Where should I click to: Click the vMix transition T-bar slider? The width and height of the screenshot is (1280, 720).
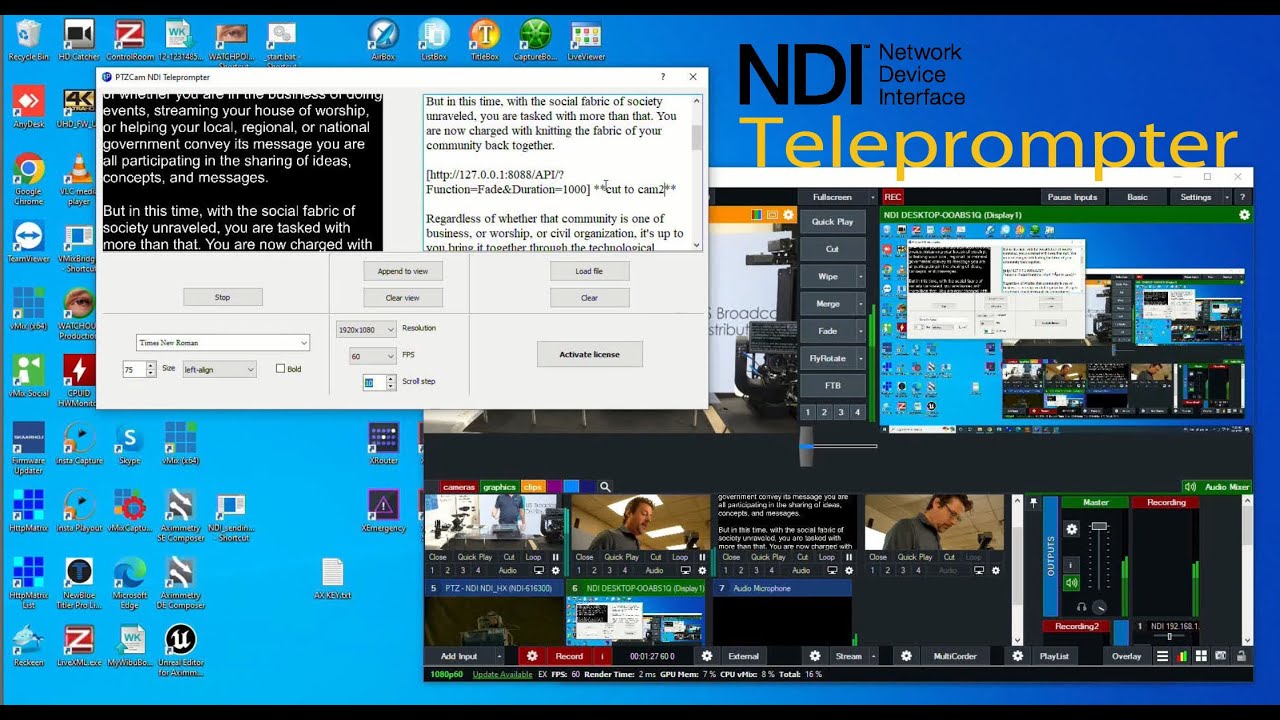[x=807, y=448]
